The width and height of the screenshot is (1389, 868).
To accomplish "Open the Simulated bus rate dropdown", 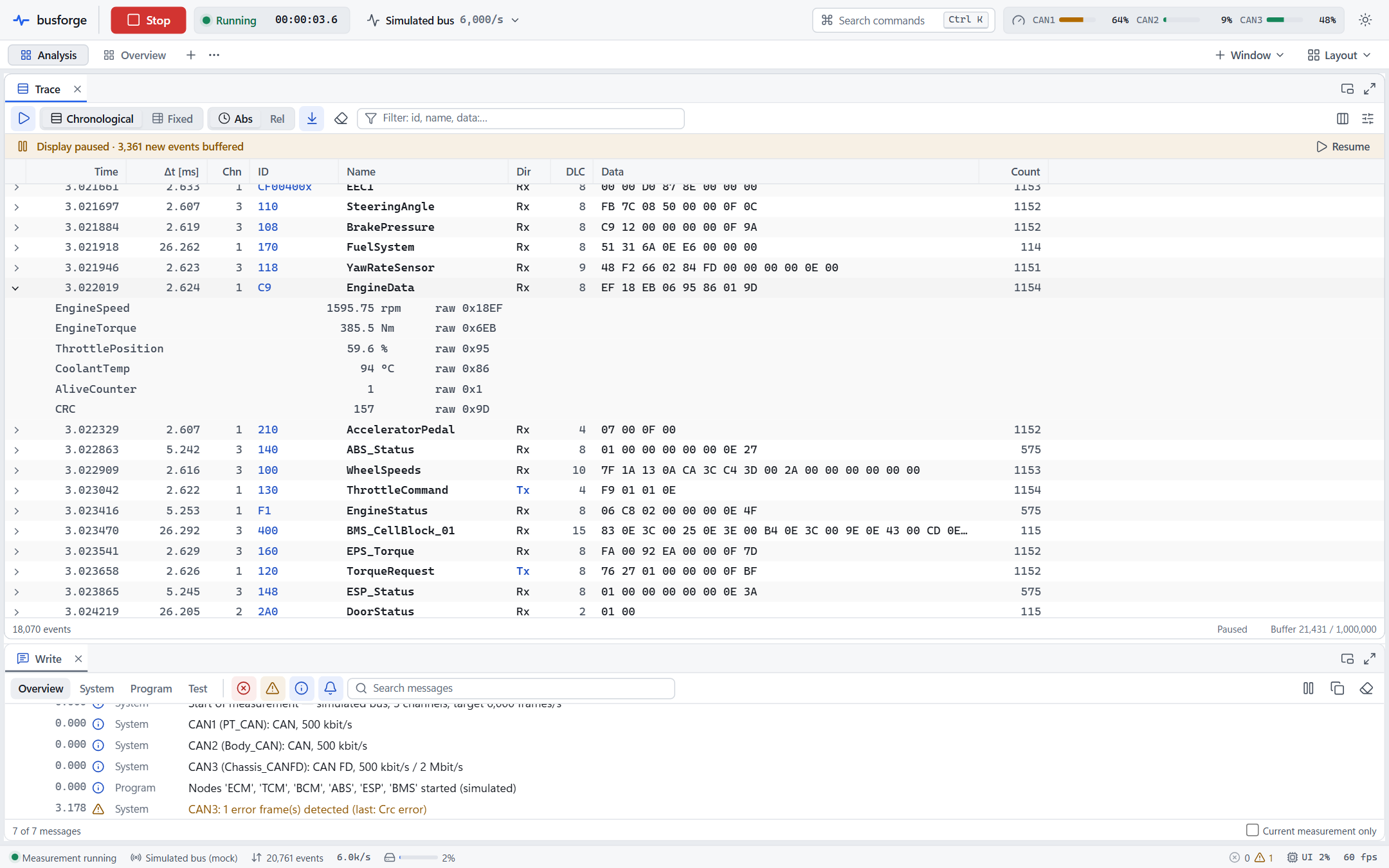I will coord(444,20).
